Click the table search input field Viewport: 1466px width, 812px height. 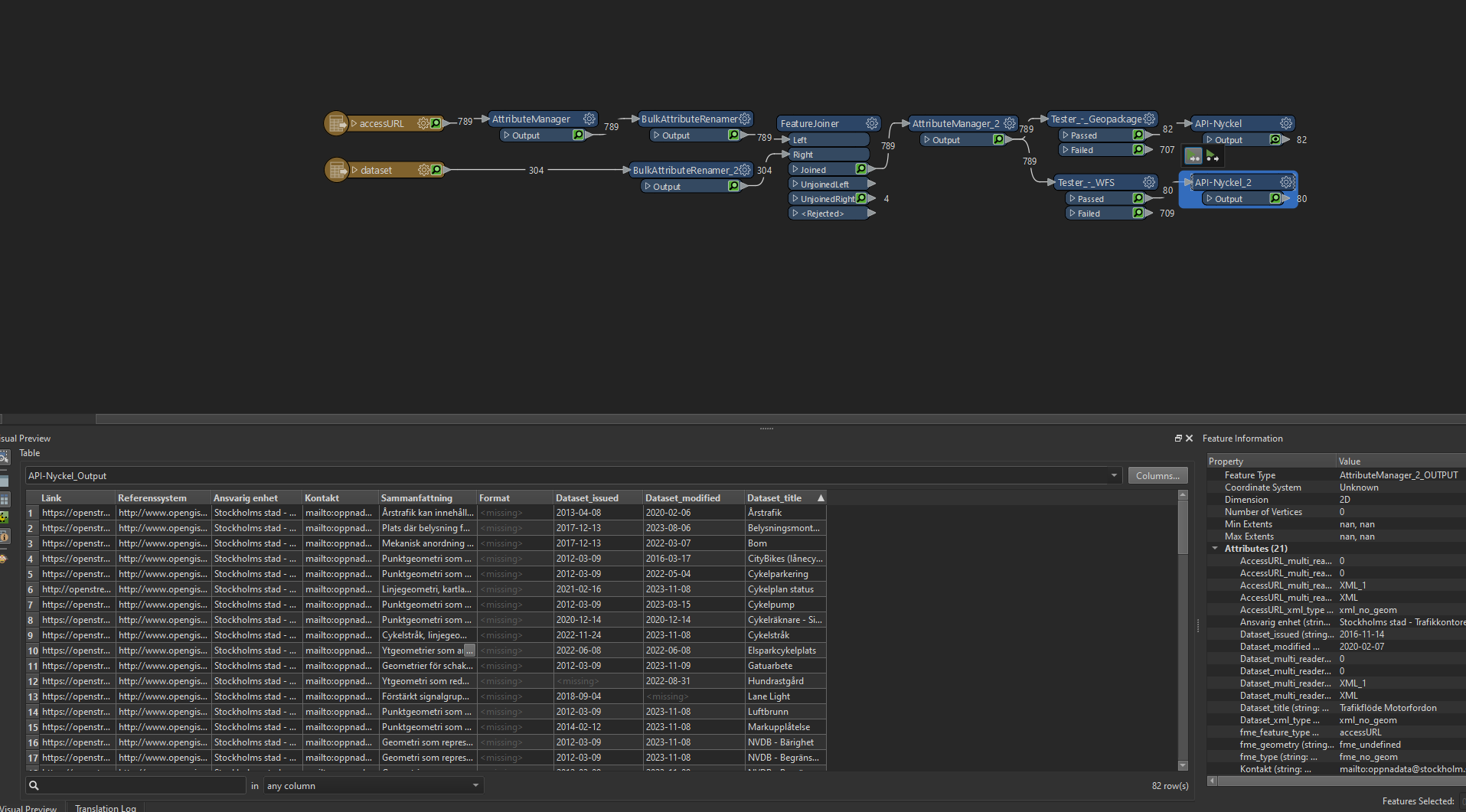[142, 785]
